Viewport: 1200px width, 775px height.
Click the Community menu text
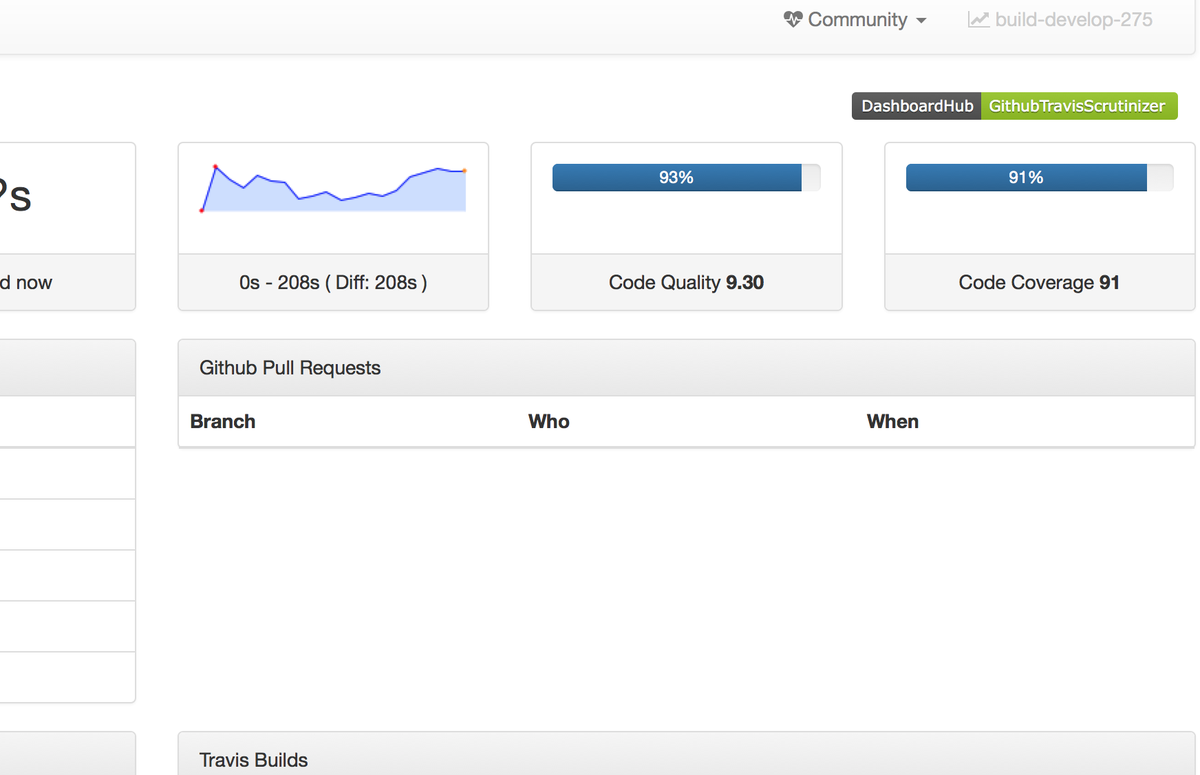tap(860, 19)
